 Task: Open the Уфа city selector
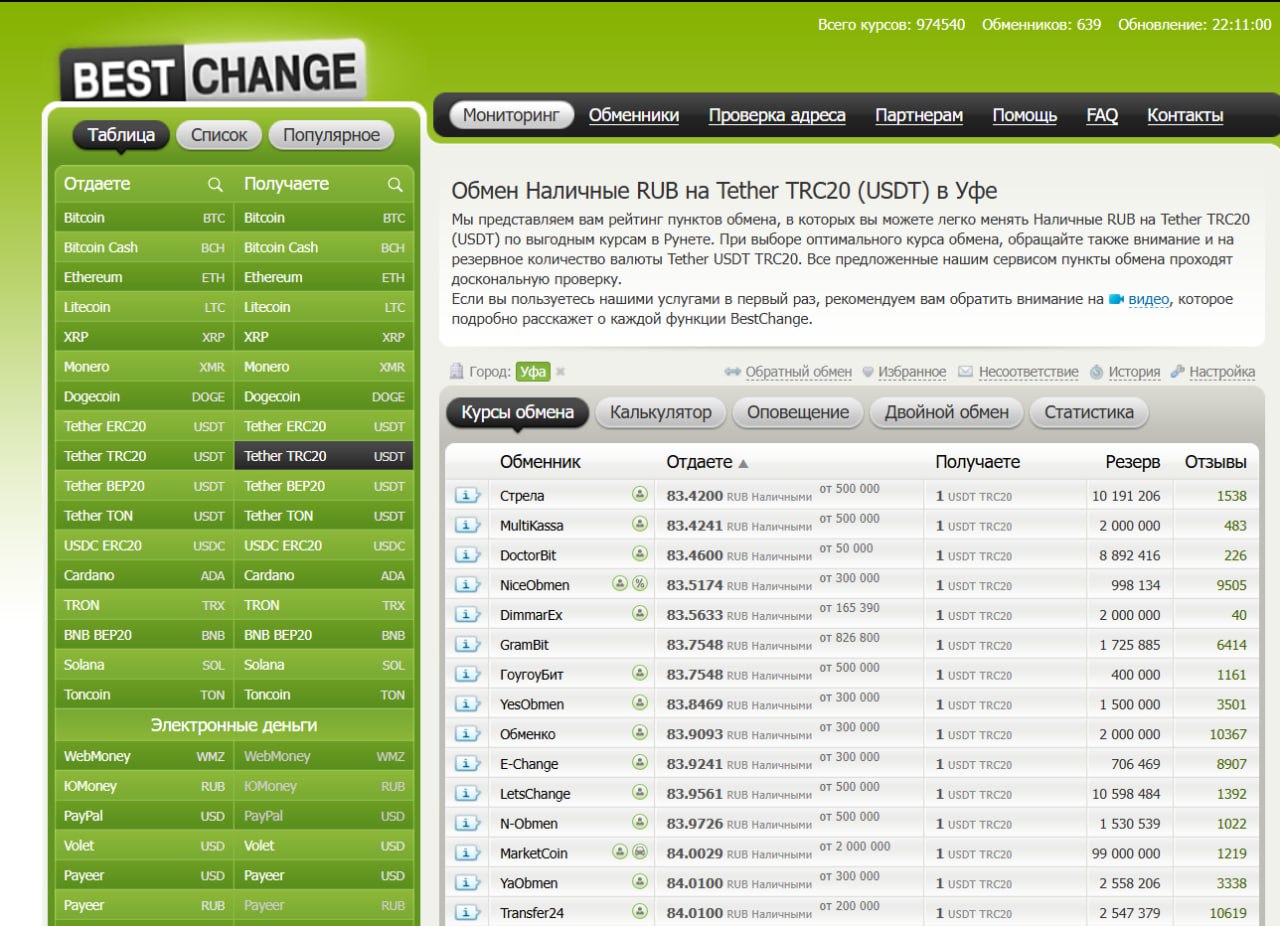point(533,372)
